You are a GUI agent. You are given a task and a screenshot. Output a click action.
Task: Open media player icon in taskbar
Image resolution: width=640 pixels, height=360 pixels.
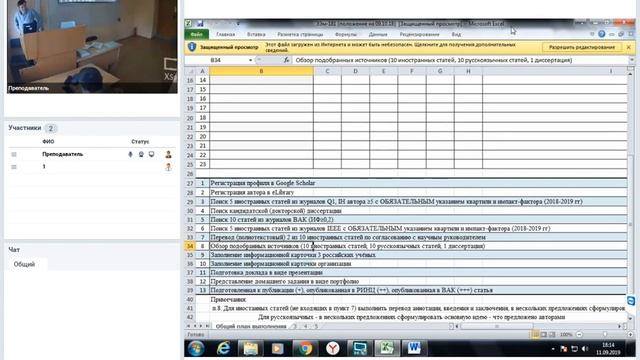coord(278,349)
